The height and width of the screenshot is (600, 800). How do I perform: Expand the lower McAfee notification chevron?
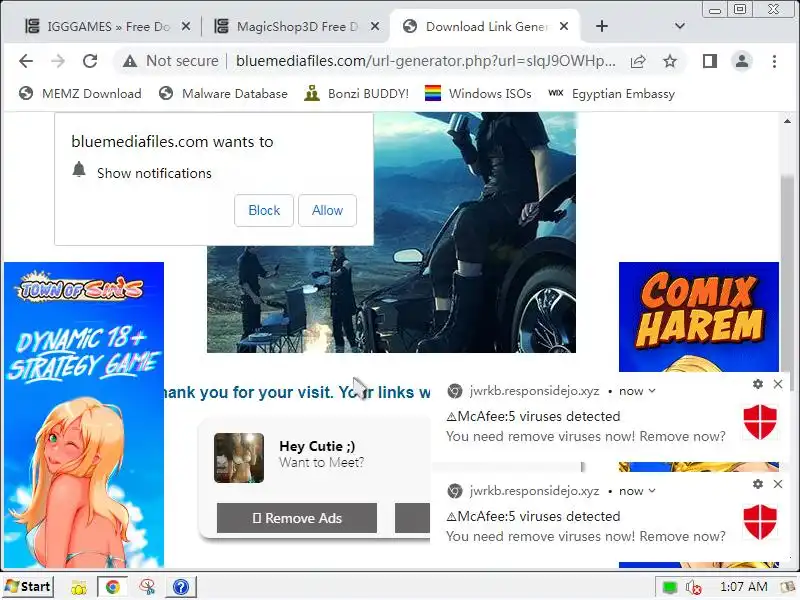pyautogui.click(x=652, y=491)
